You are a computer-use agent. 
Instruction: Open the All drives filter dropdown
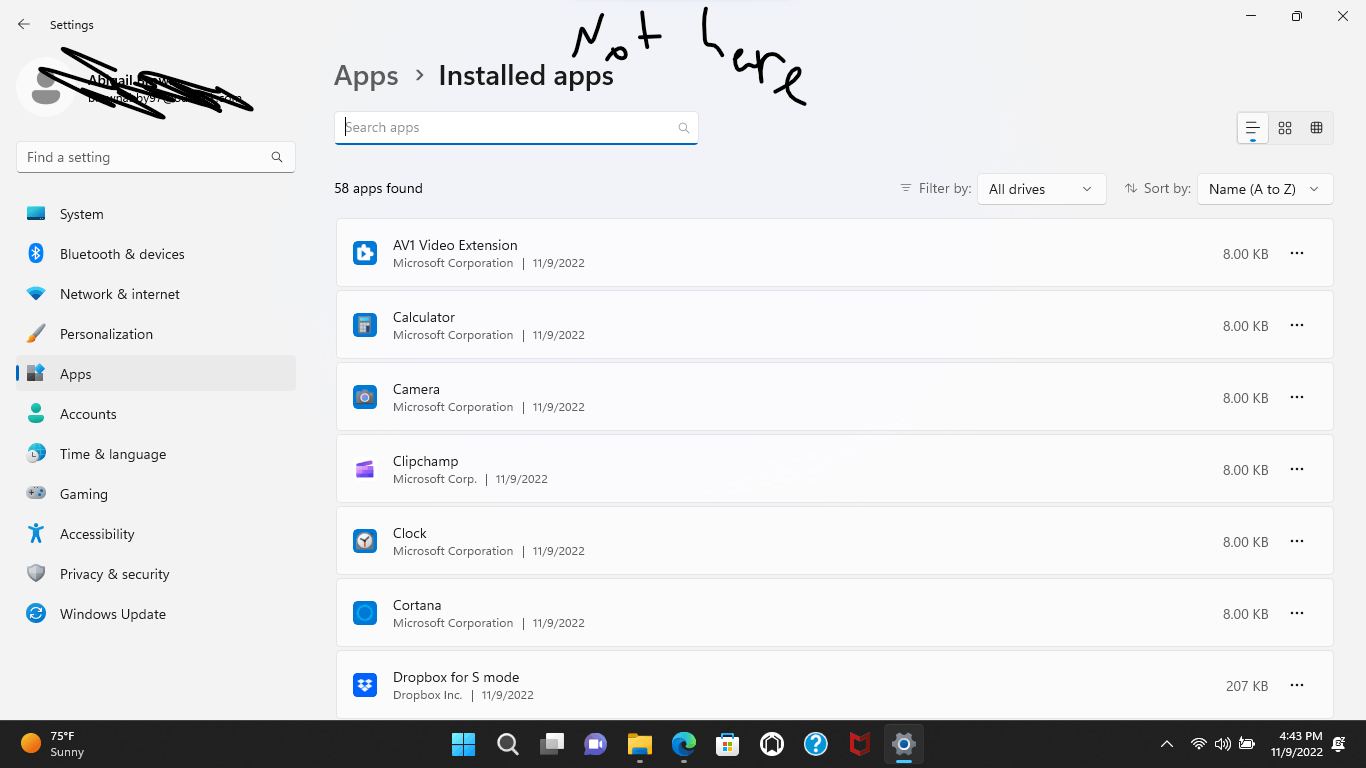(x=1041, y=188)
